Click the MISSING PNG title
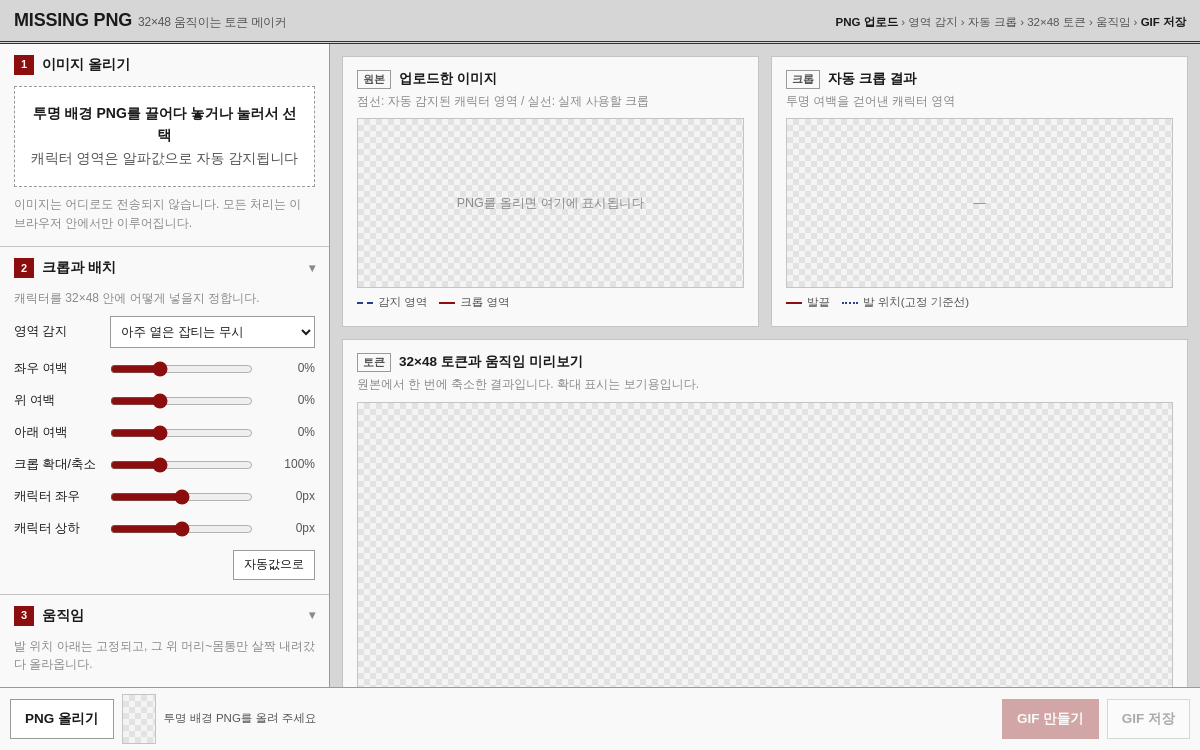Image resolution: width=1200 pixels, height=750 pixels. (x=73, y=20)
